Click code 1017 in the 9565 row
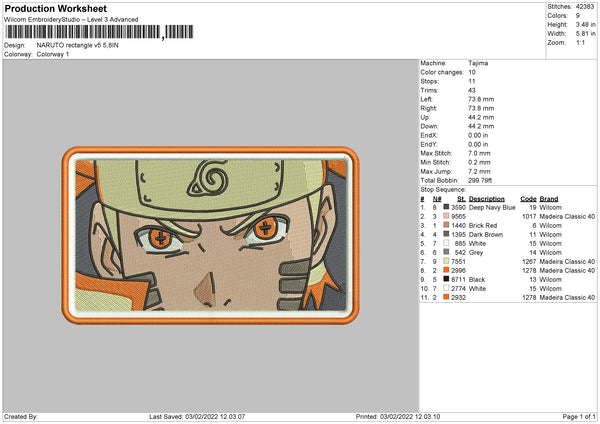 click(x=529, y=217)
